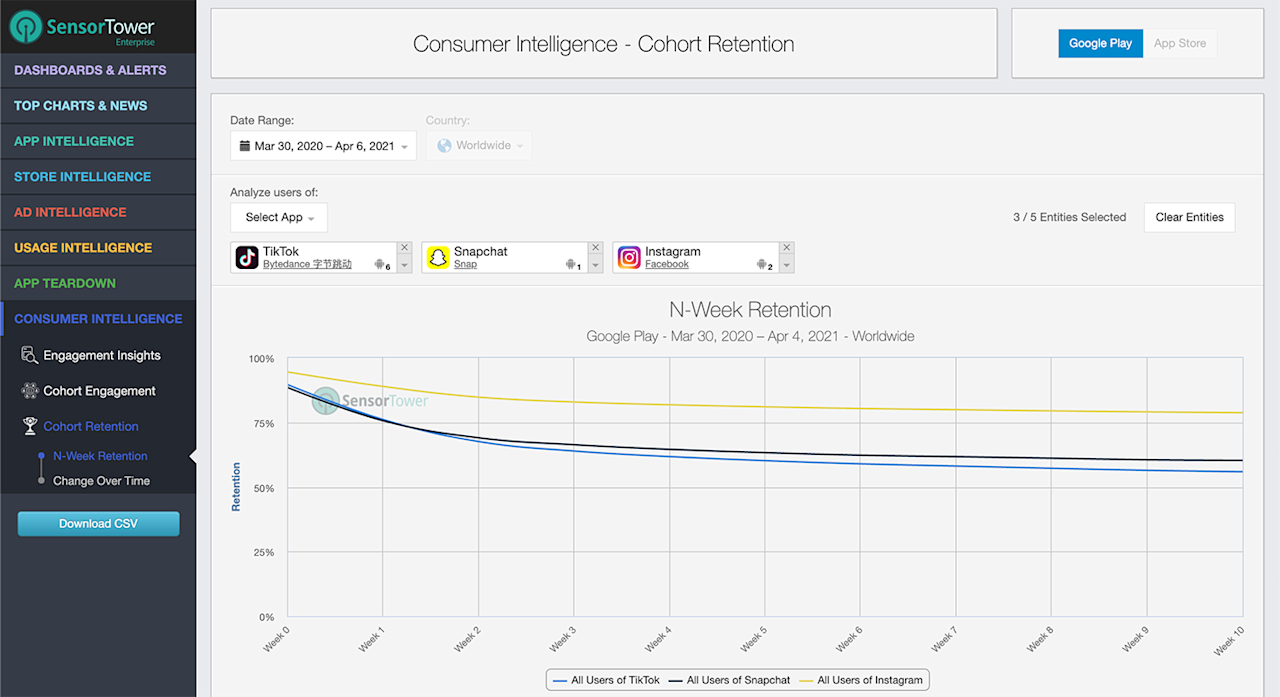
Task: Open Store Intelligence section
Action: tap(98, 177)
